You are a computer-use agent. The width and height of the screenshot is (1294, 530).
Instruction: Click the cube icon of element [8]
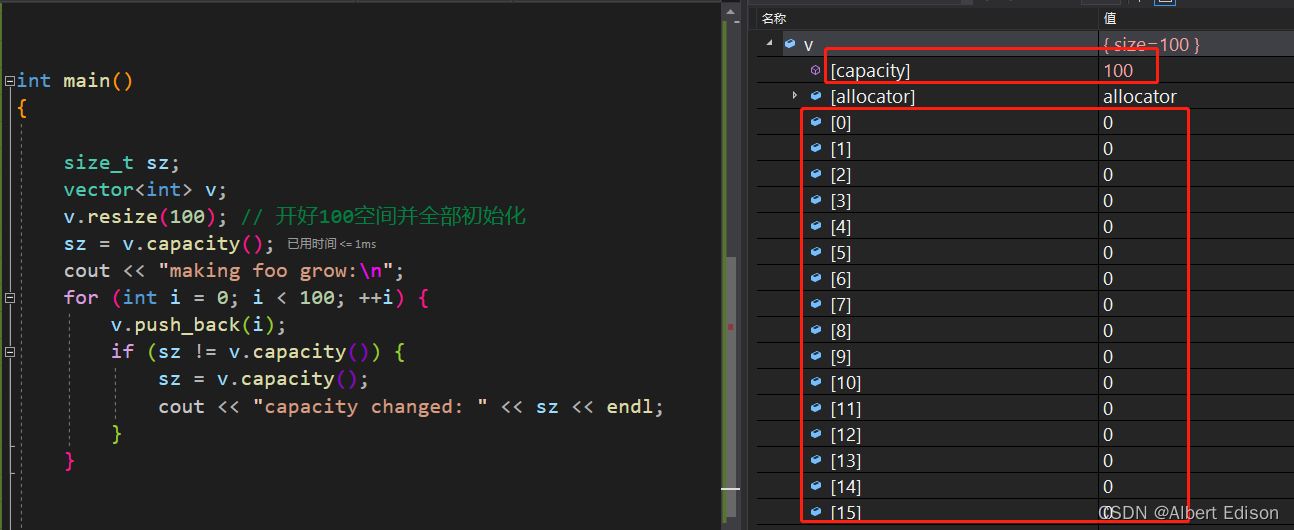[x=815, y=330]
